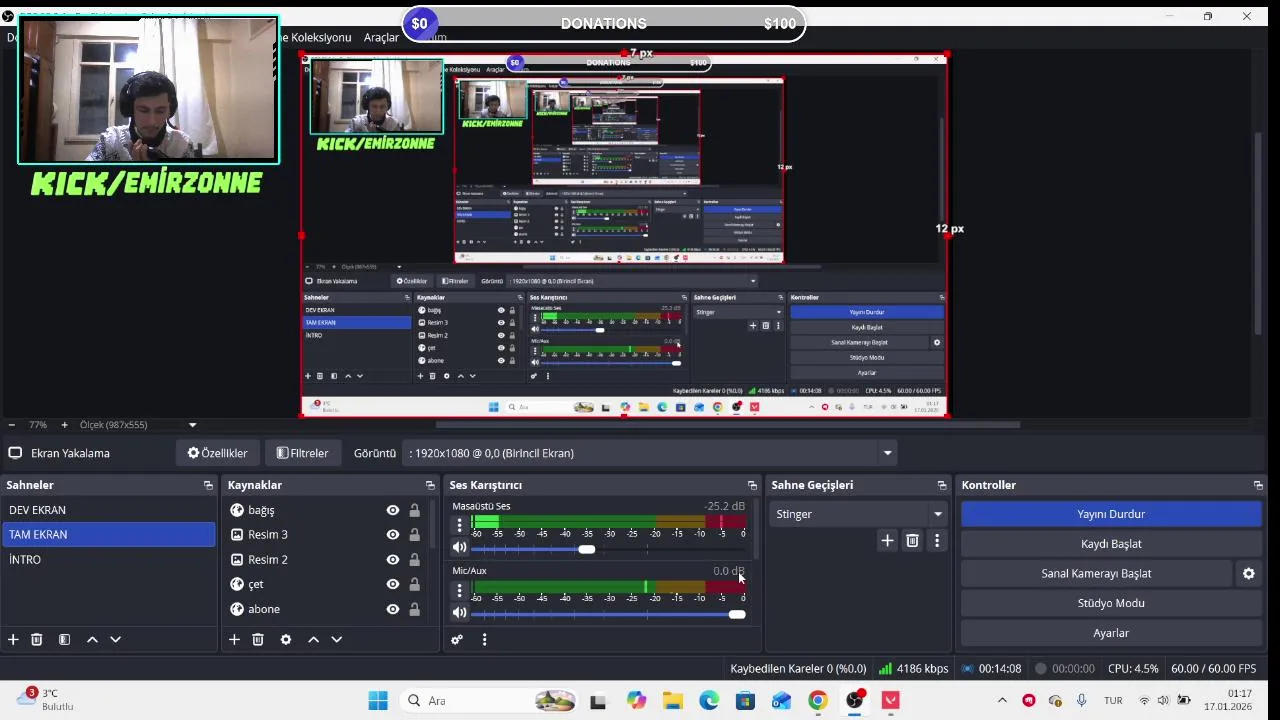
Task: Remove transition with trash in Sahne Geçişleri
Action: (912, 541)
